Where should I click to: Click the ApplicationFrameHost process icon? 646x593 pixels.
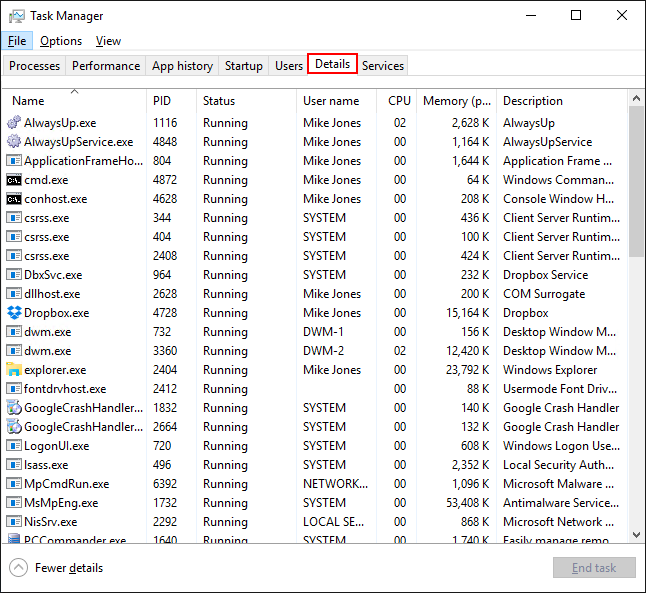(14, 160)
